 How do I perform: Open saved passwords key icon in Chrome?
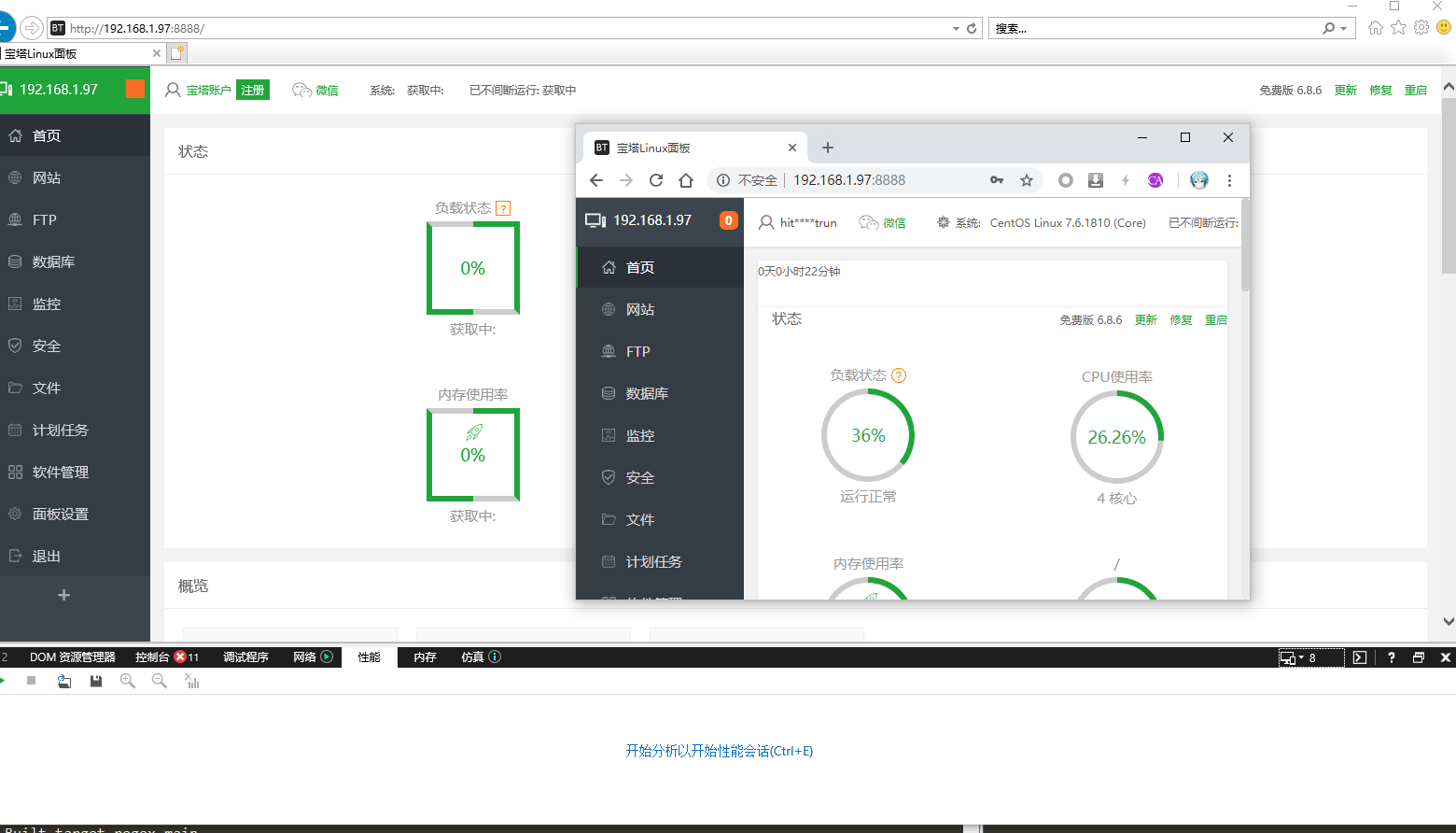pyautogui.click(x=997, y=180)
